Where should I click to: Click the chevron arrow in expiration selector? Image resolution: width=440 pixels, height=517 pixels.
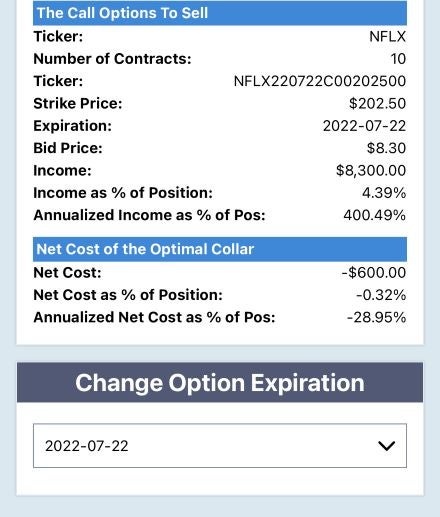(x=386, y=446)
